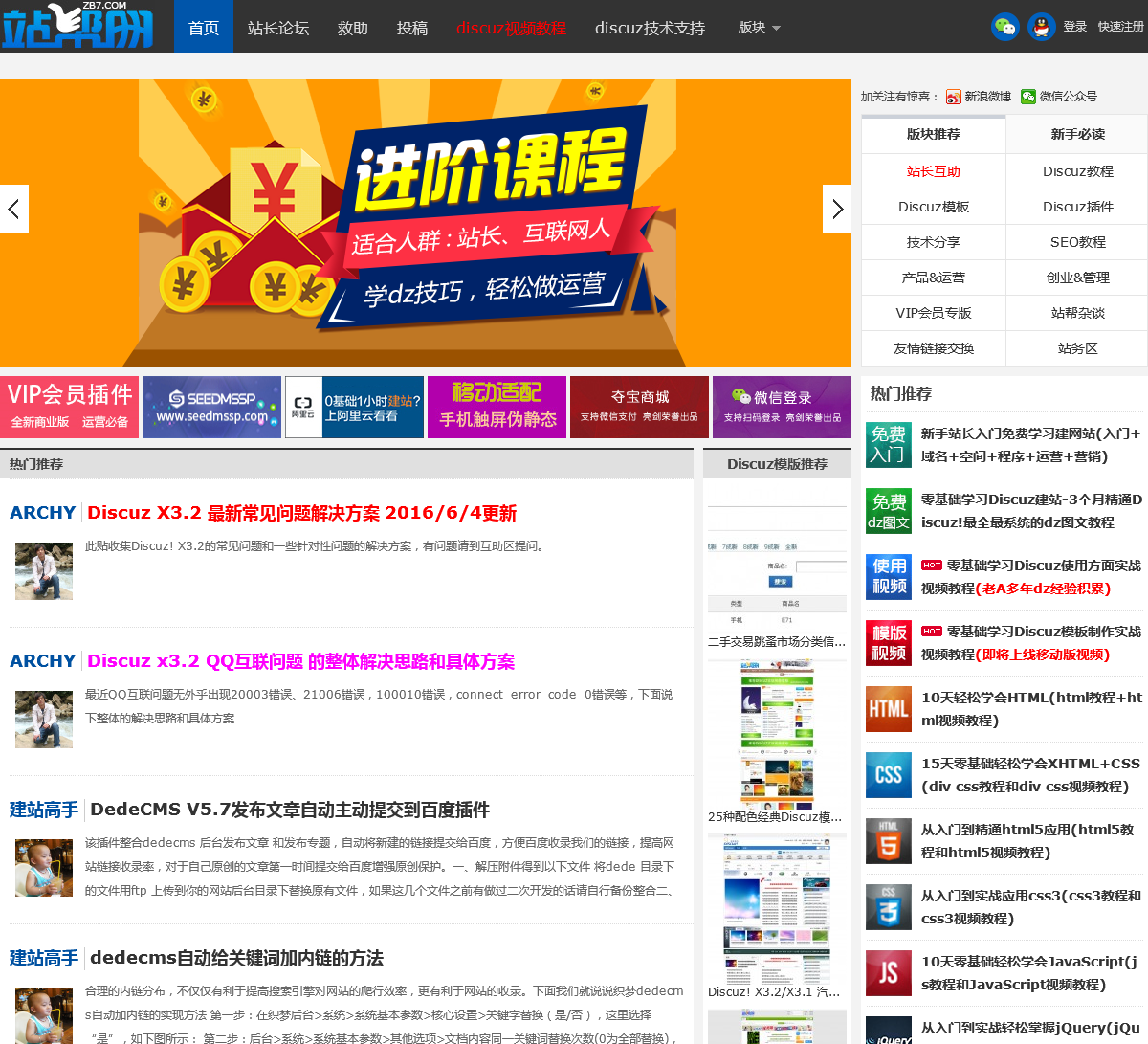This screenshot has width=1148, height=1044.
Task: Click blue ARCHY author name on QQ互联问题 post
Action: (x=42, y=661)
